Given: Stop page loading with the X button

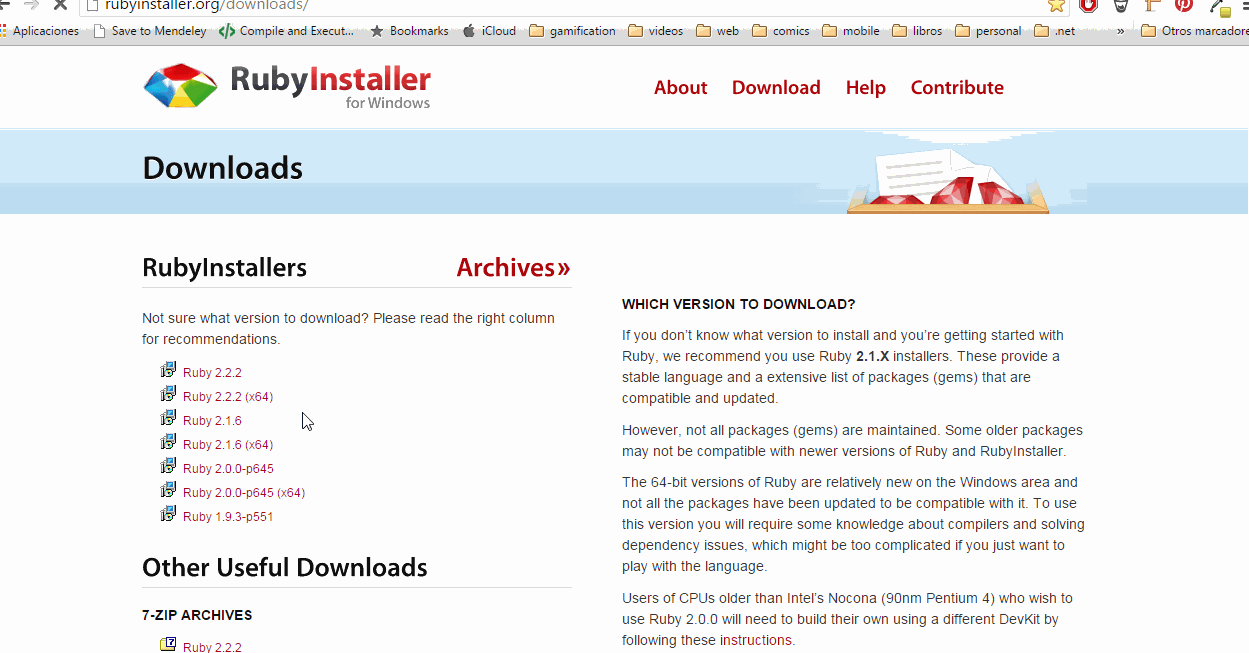Looking at the screenshot, I should (x=60, y=5).
